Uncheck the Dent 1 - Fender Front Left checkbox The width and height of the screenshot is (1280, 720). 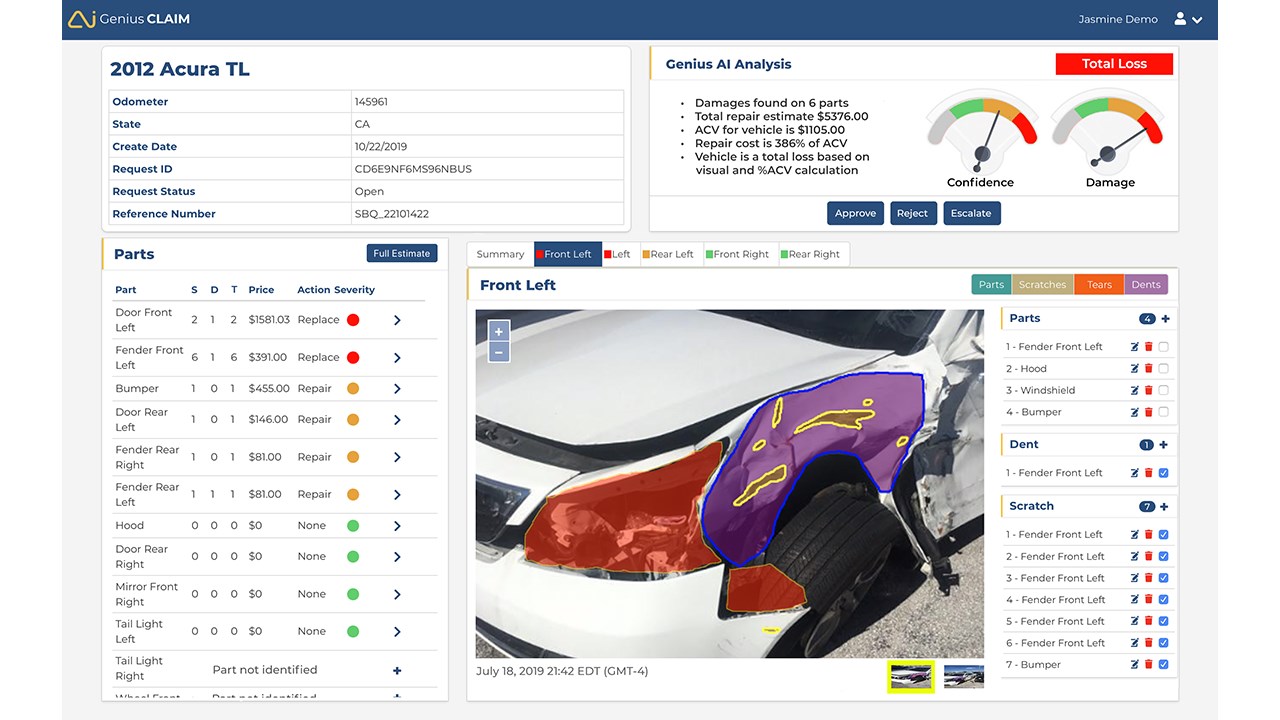[1163, 473]
